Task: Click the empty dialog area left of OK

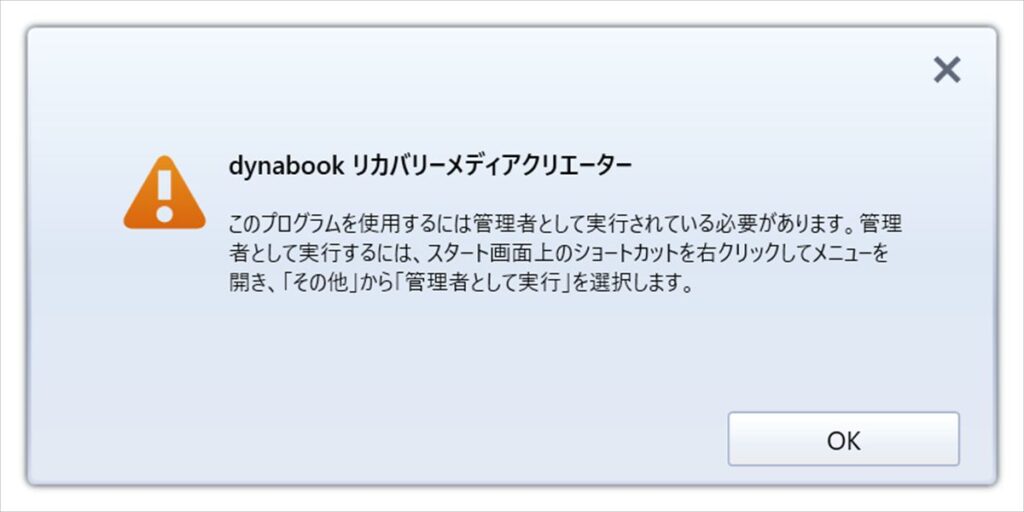Action: (x=457, y=439)
